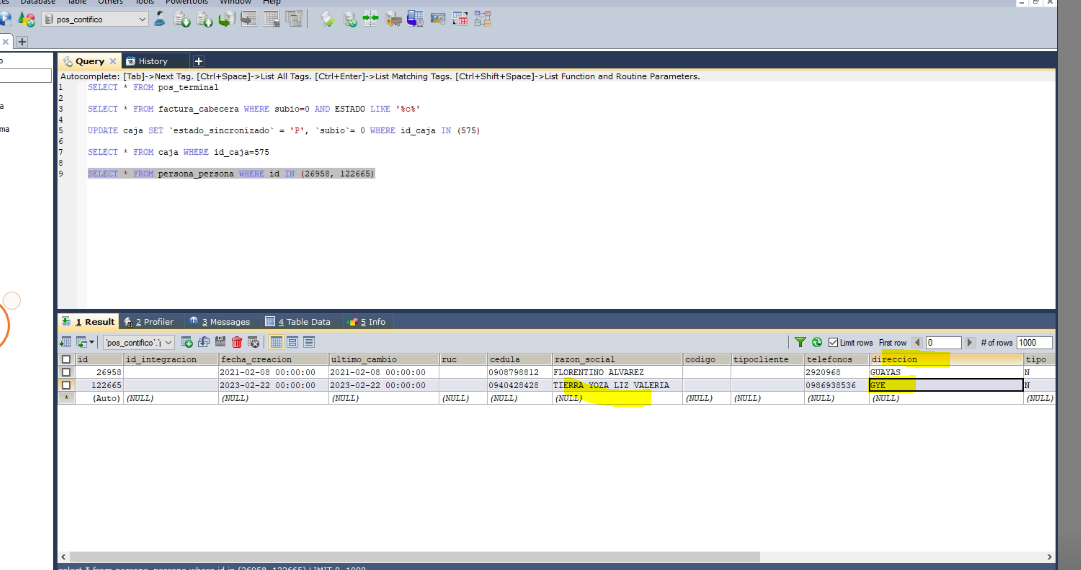Open the pos_contifico database dropdown in toolbar
This screenshot has height=570, width=1081.
tap(95, 19)
